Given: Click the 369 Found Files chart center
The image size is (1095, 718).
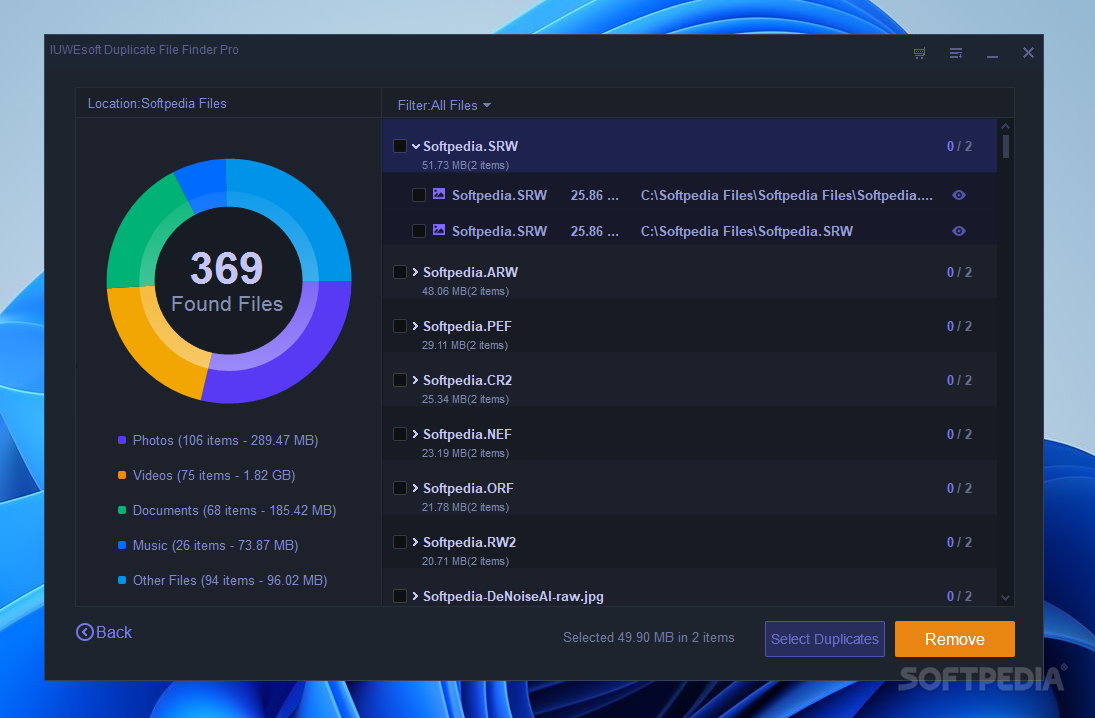Looking at the screenshot, I should [x=228, y=281].
